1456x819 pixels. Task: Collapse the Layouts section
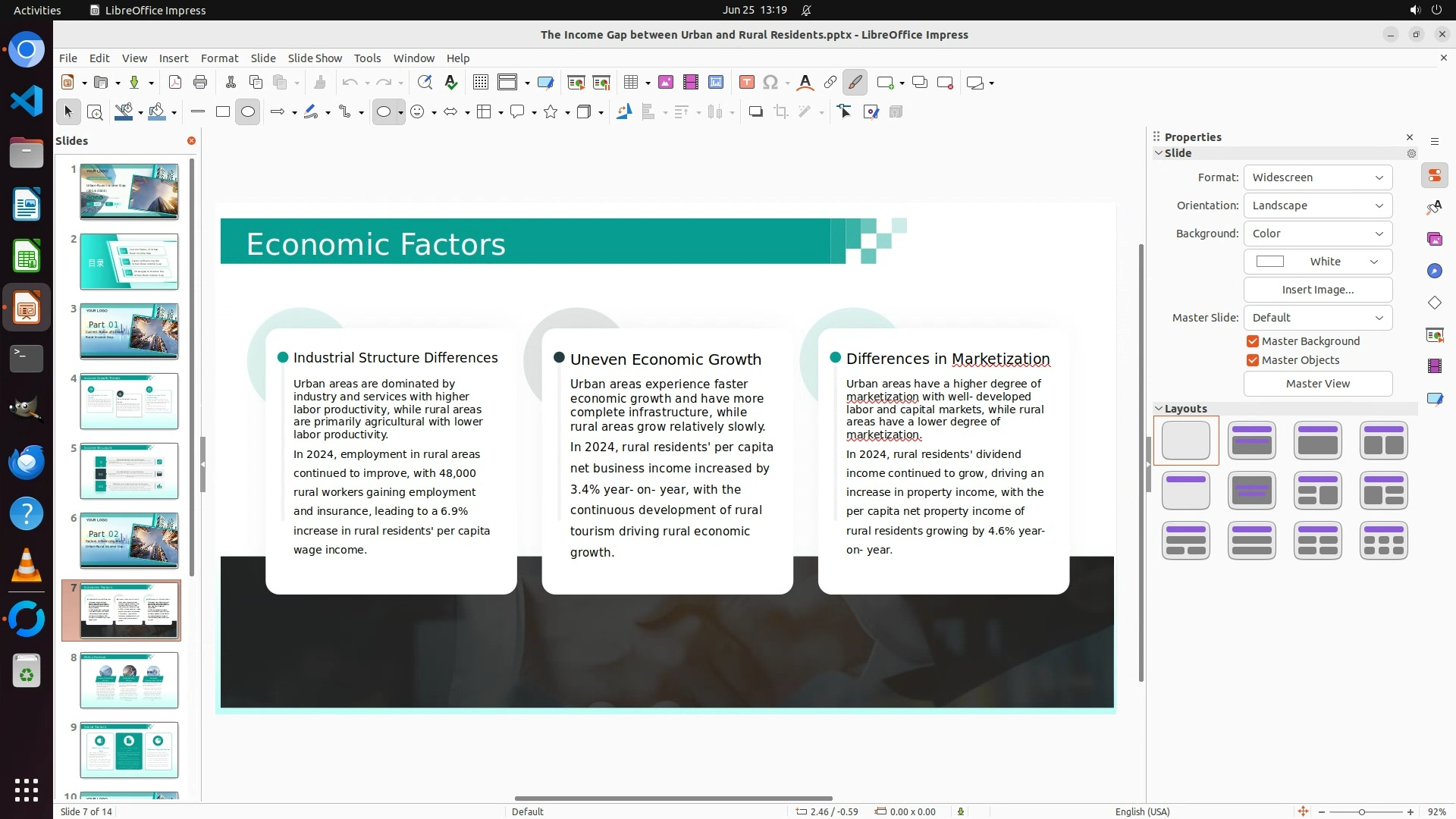[1159, 409]
